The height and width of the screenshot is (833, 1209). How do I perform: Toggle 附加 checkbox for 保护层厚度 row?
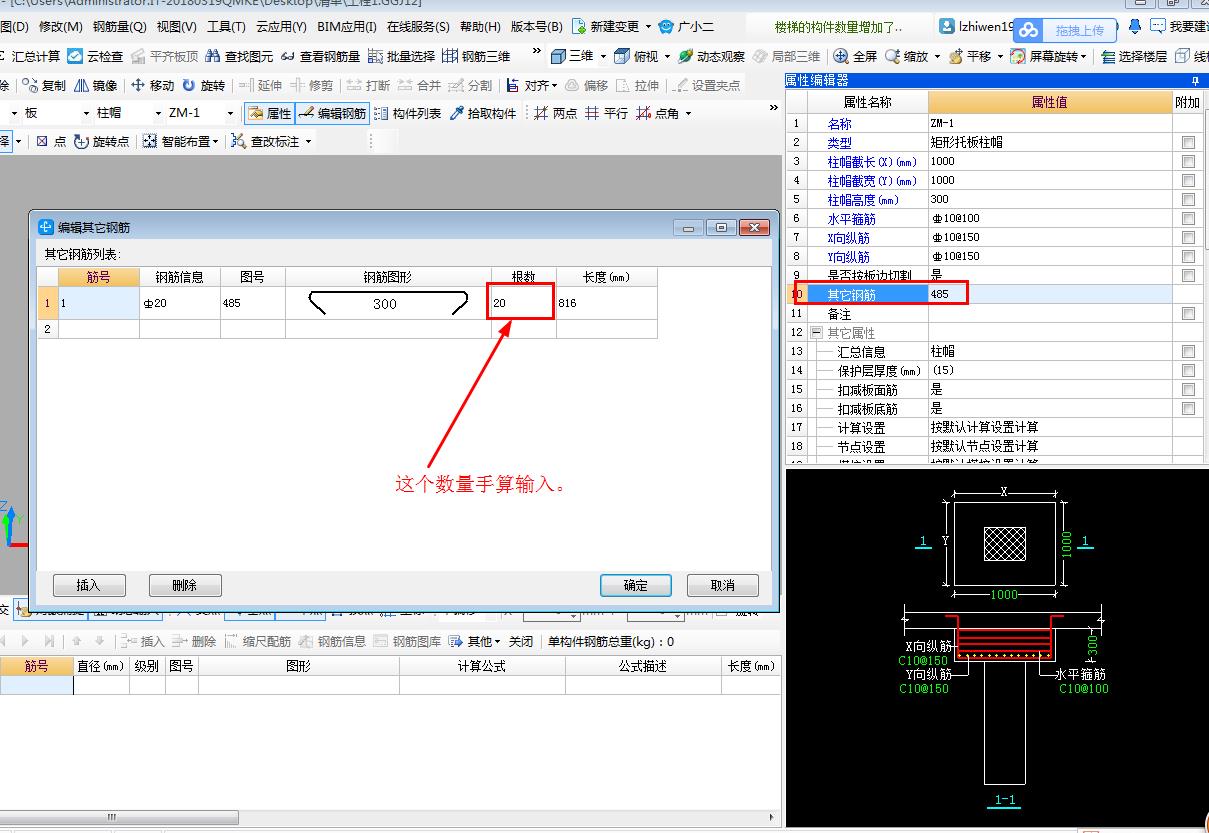click(1188, 371)
